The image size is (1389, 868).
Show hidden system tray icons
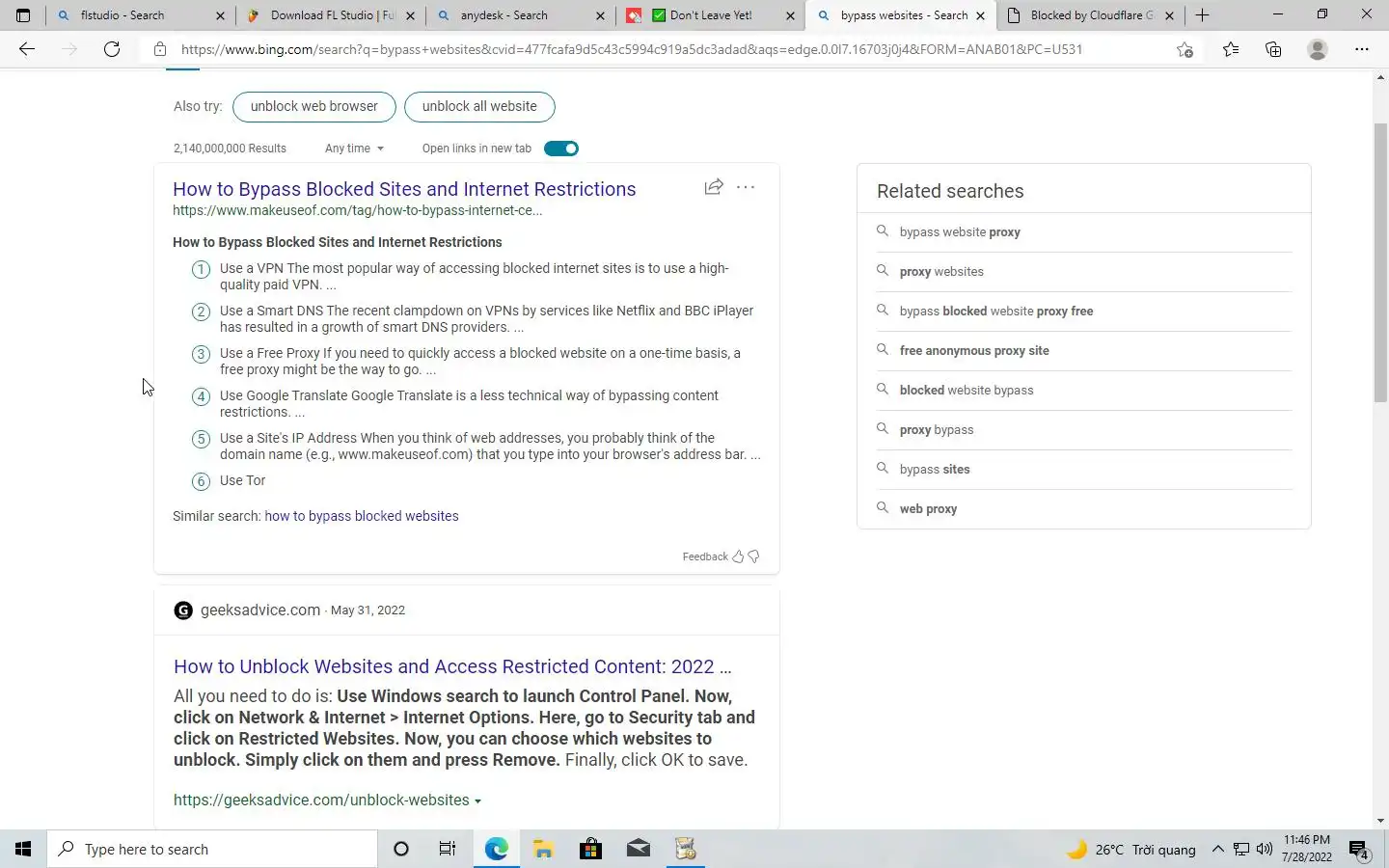(1217, 850)
